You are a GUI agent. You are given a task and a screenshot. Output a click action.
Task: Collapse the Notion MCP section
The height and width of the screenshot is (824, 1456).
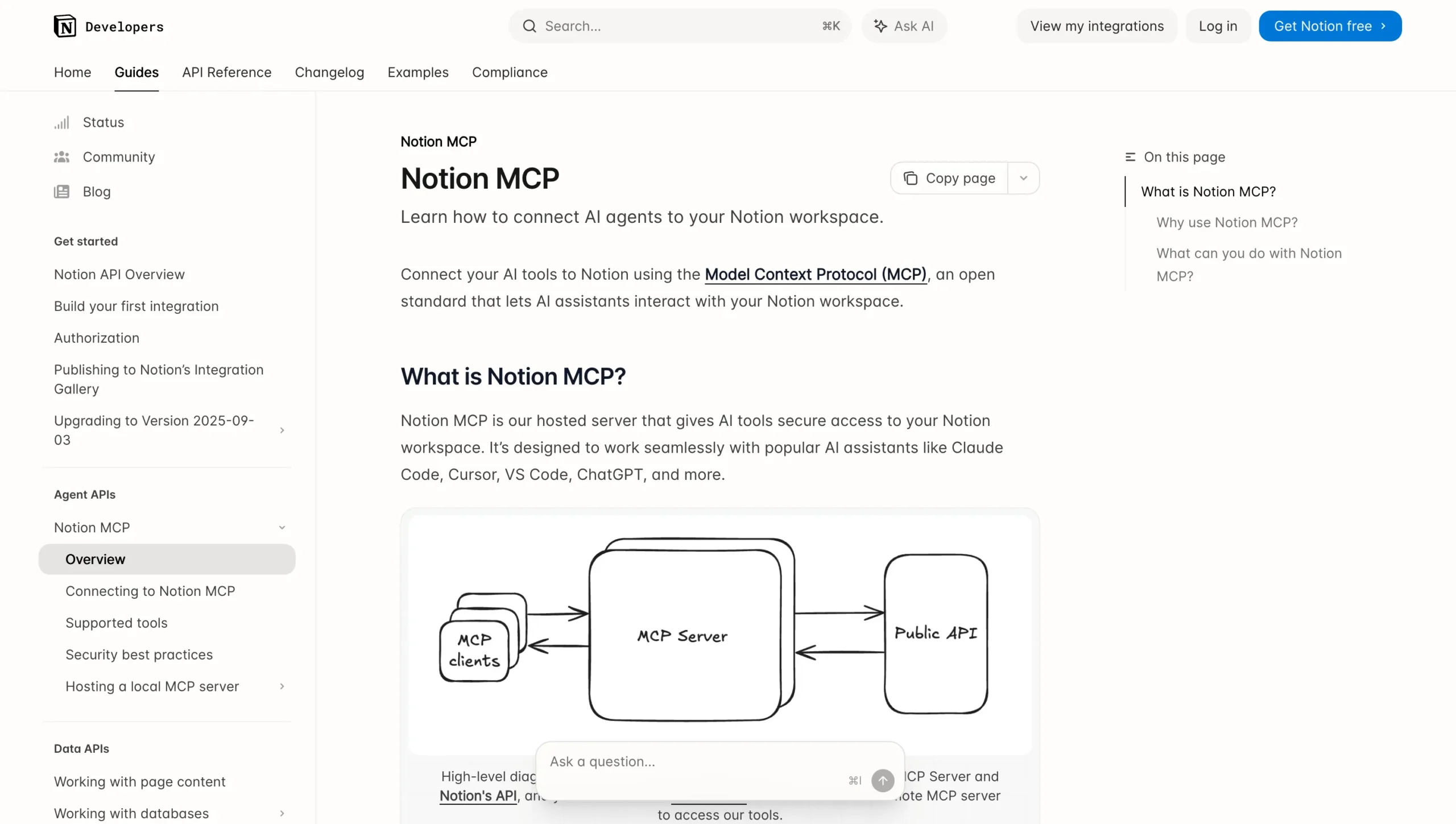[x=283, y=528]
